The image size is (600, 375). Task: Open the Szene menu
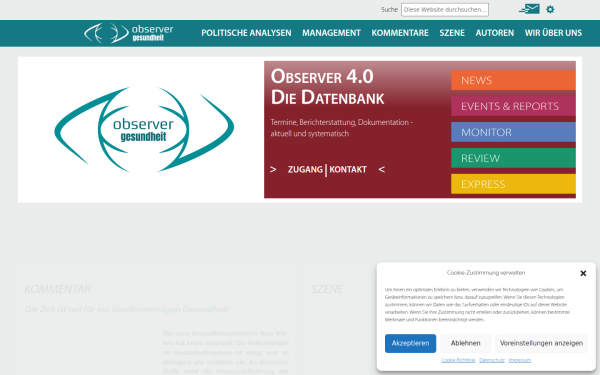452,33
